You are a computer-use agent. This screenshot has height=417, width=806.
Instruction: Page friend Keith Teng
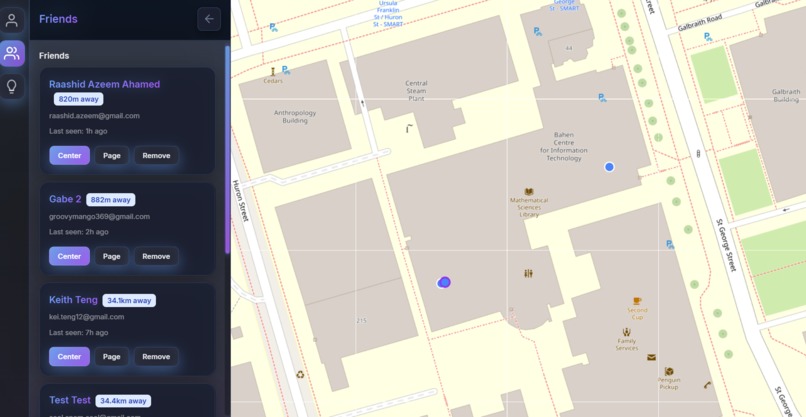(112, 356)
